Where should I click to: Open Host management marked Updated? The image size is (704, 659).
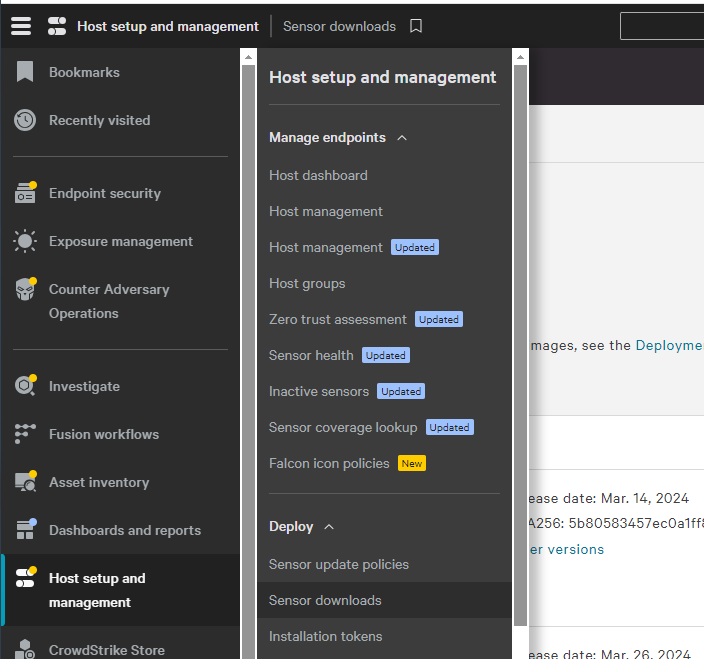tap(326, 247)
